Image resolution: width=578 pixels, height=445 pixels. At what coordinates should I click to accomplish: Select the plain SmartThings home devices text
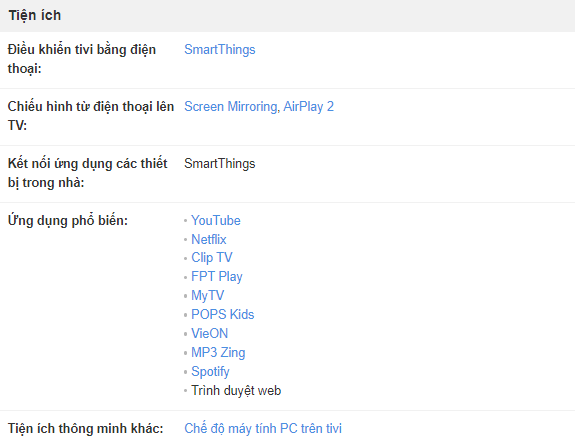pos(220,163)
